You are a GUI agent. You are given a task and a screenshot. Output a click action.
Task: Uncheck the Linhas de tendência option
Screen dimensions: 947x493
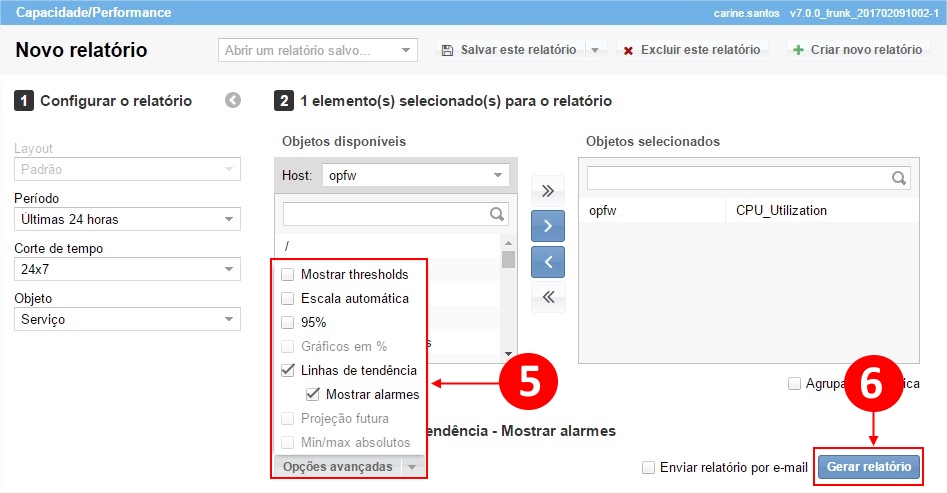(x=288, y=370)
